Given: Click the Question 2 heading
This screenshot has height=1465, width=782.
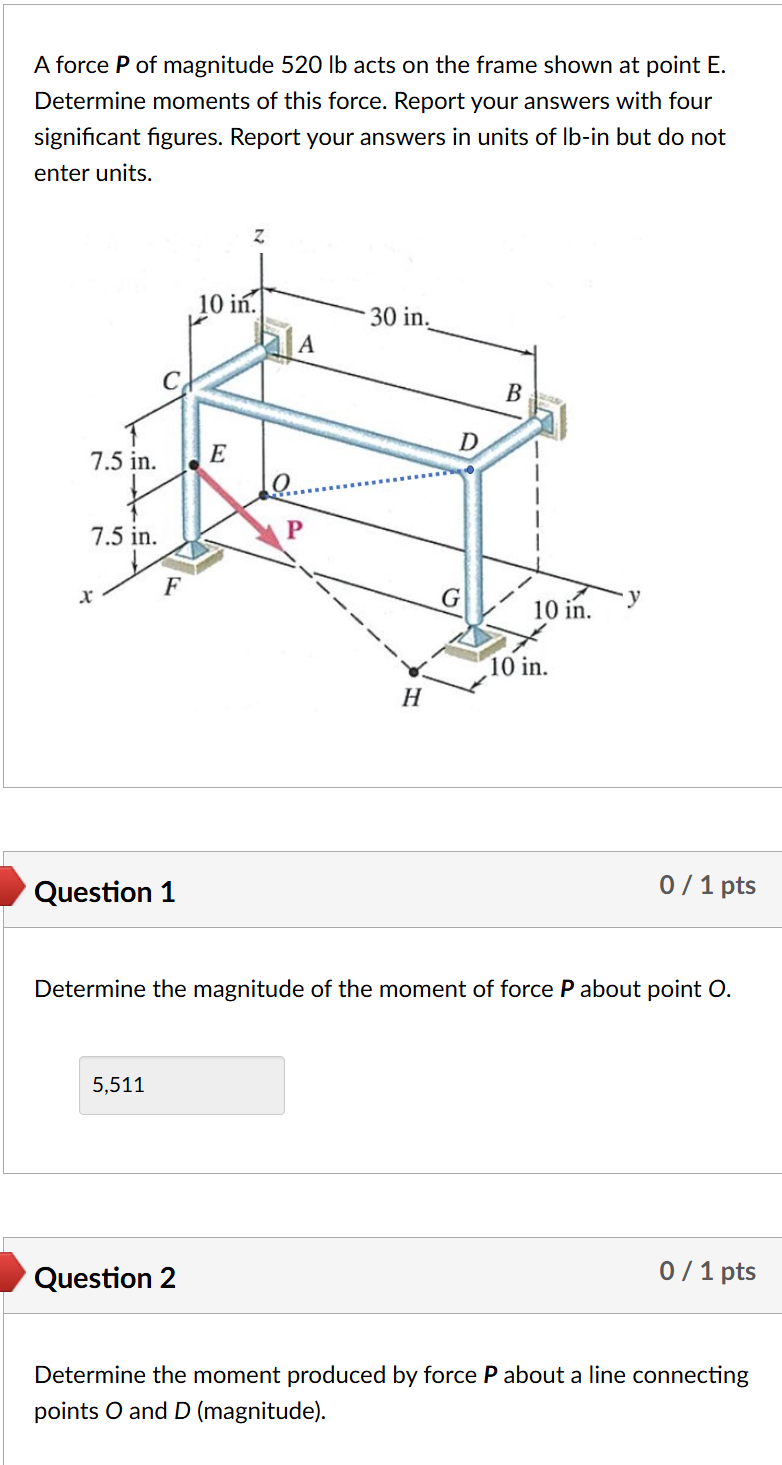Looking at the screenshot, I should 104,1278.
